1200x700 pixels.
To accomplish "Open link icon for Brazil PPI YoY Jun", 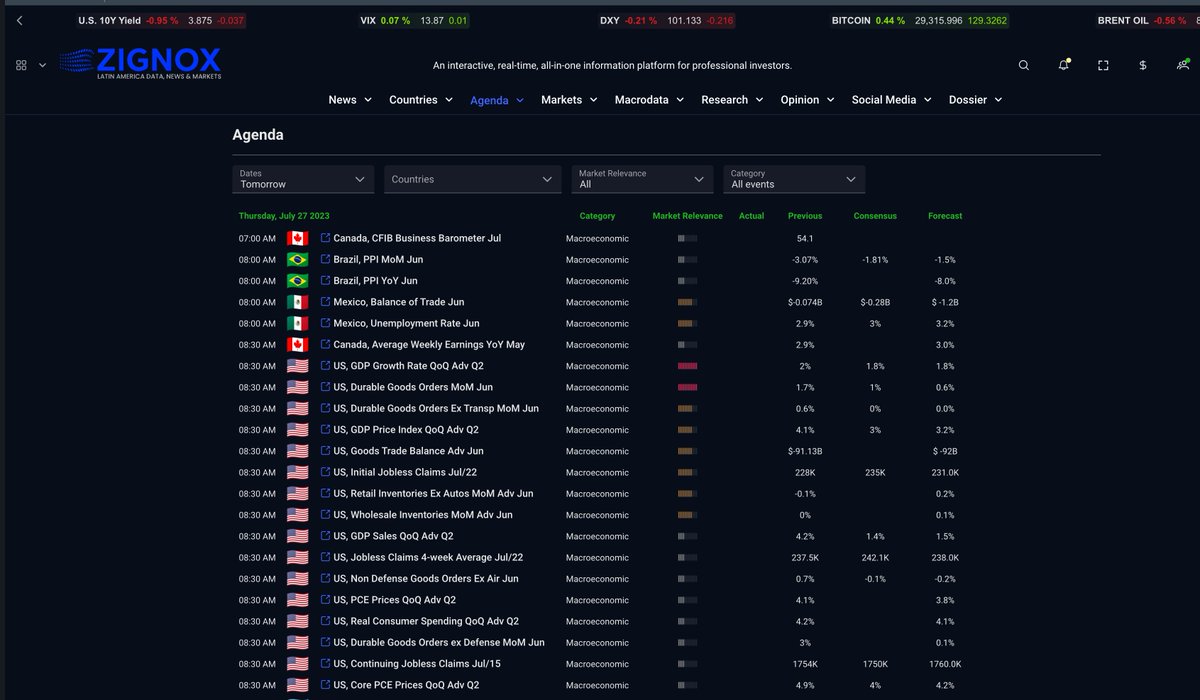I will [325, 281].
